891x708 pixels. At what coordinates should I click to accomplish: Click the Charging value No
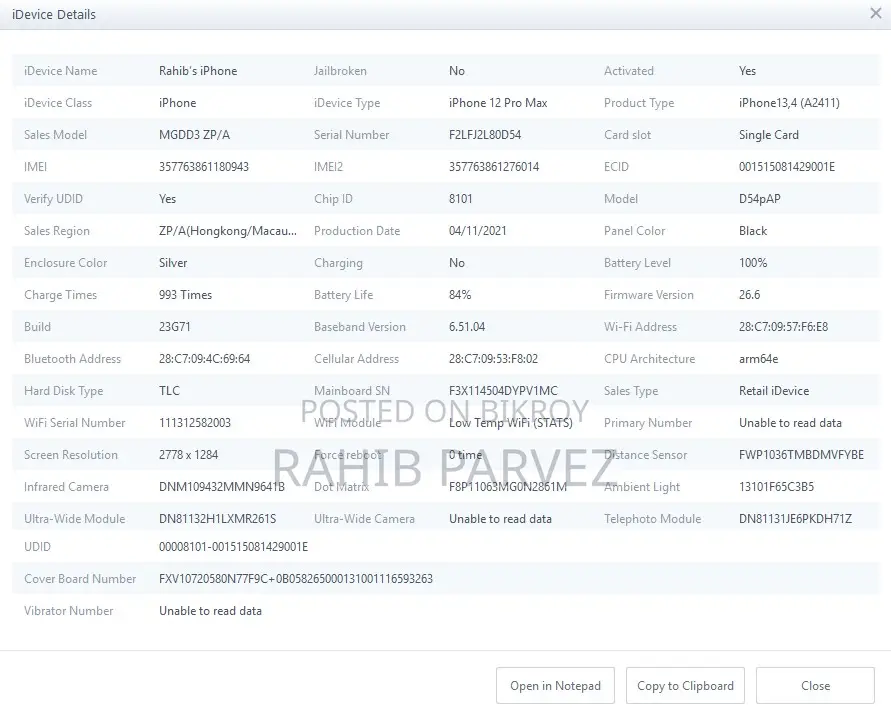click(x=456, y=263)
